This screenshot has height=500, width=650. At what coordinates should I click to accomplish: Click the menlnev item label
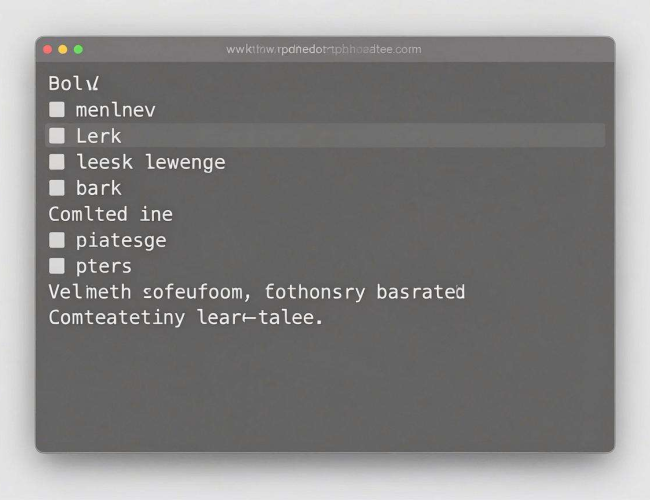pyautogui.click(x=116, y=110)
